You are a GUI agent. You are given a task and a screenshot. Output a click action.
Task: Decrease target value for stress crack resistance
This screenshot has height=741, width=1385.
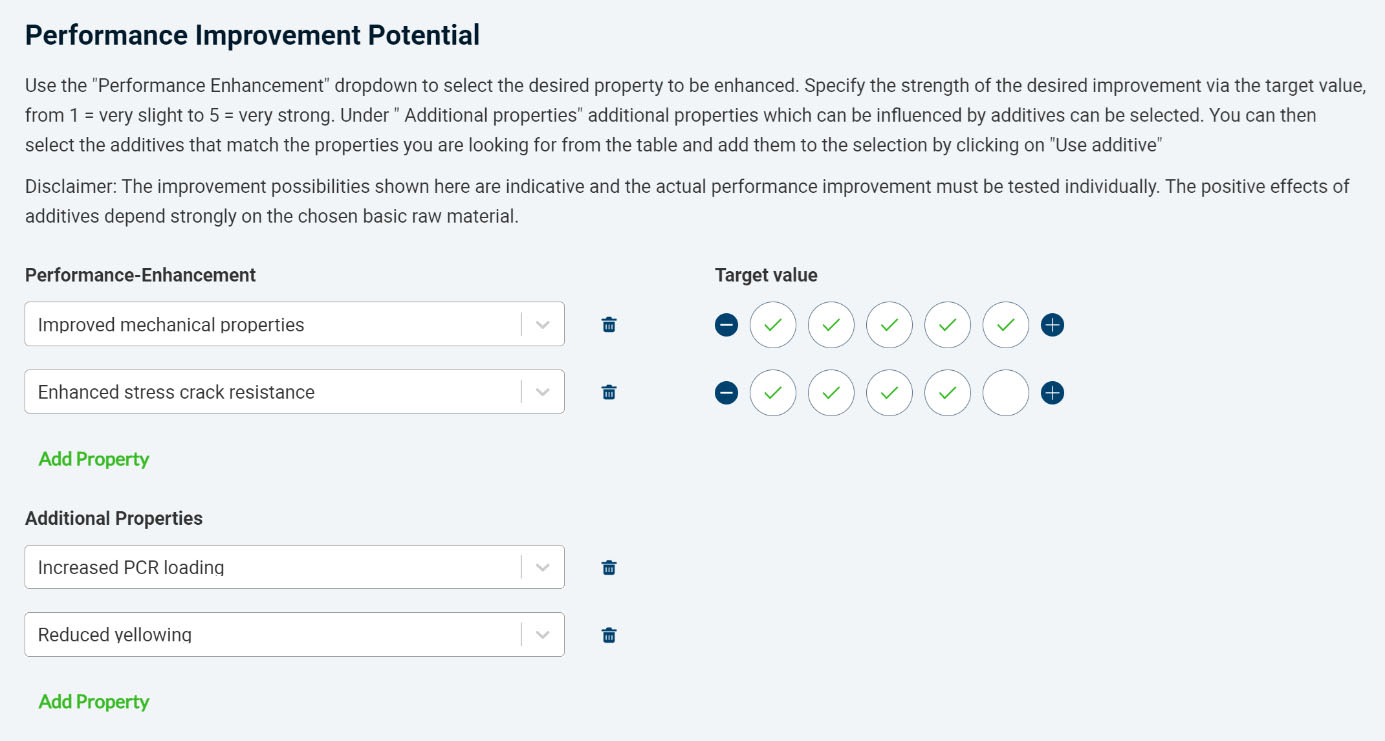point(727,392)
